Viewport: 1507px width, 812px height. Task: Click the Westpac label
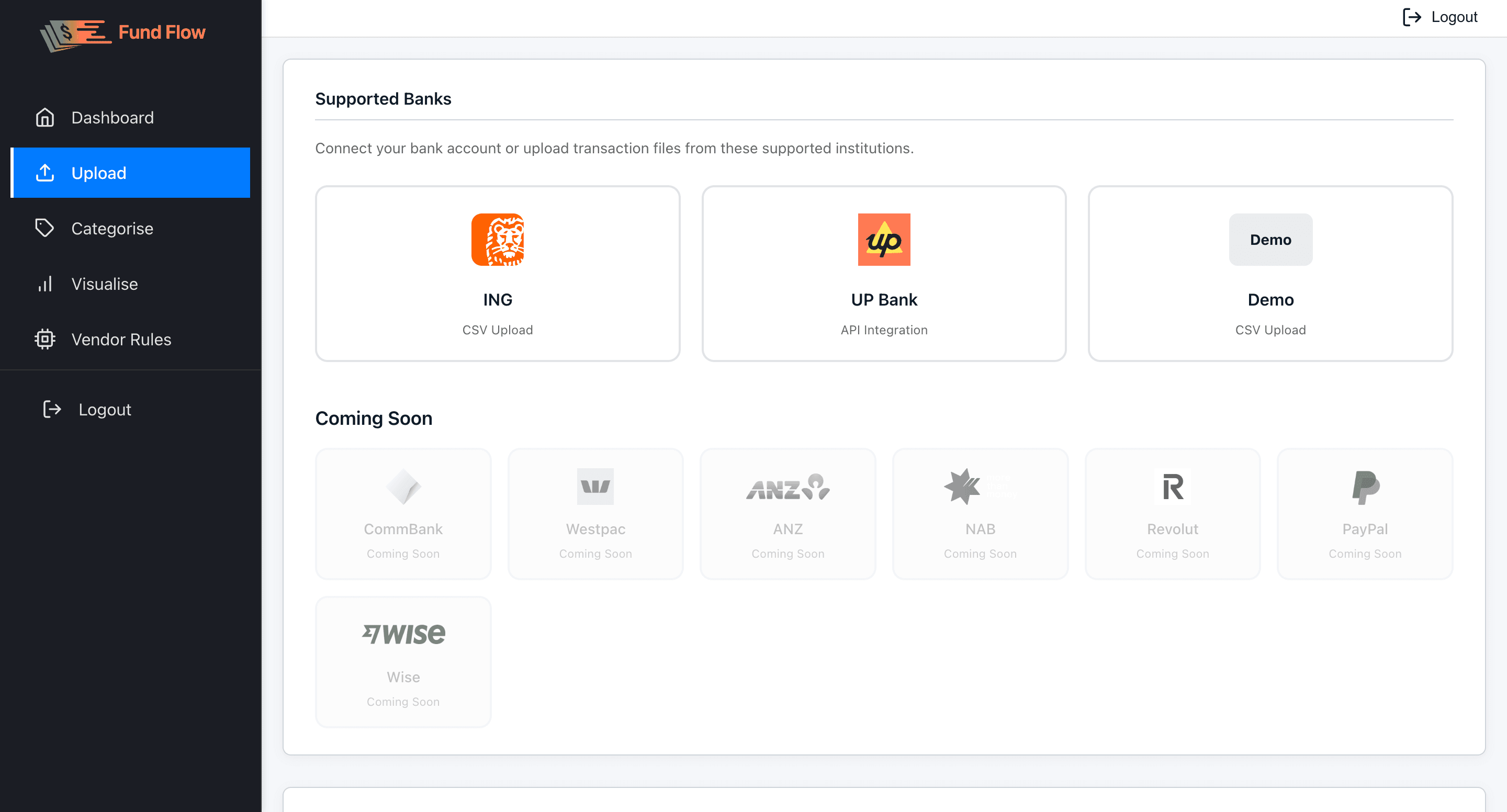pyautogui.click(x=595, y=529)
